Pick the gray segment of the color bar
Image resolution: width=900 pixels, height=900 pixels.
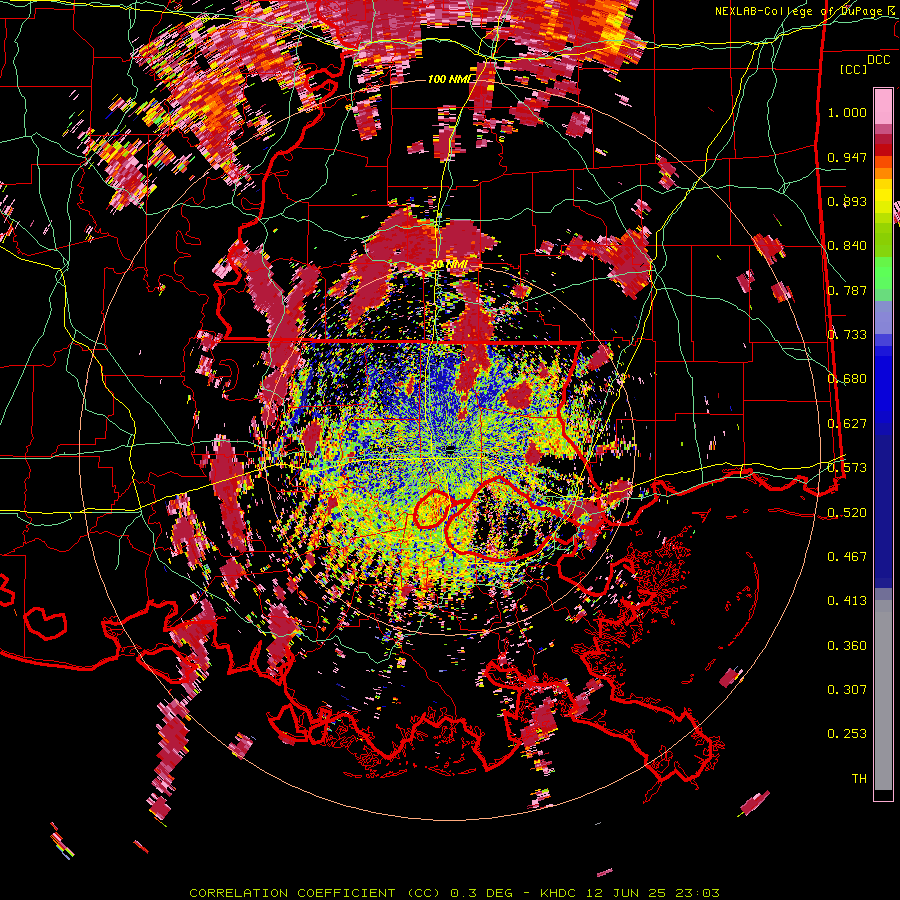[x=883, y=695]
